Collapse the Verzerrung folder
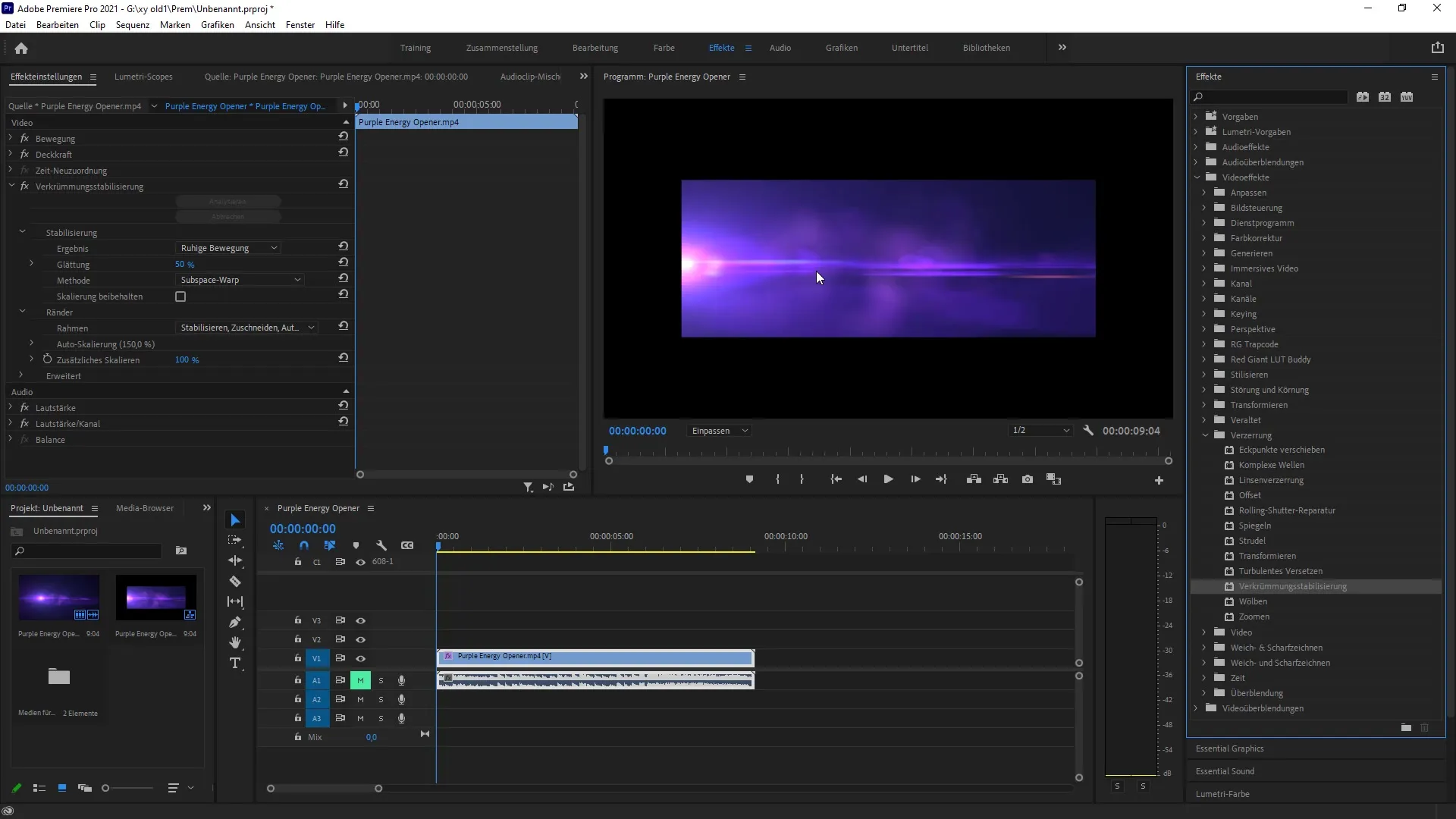The image size is (1456, 819). coord(1204,435)
